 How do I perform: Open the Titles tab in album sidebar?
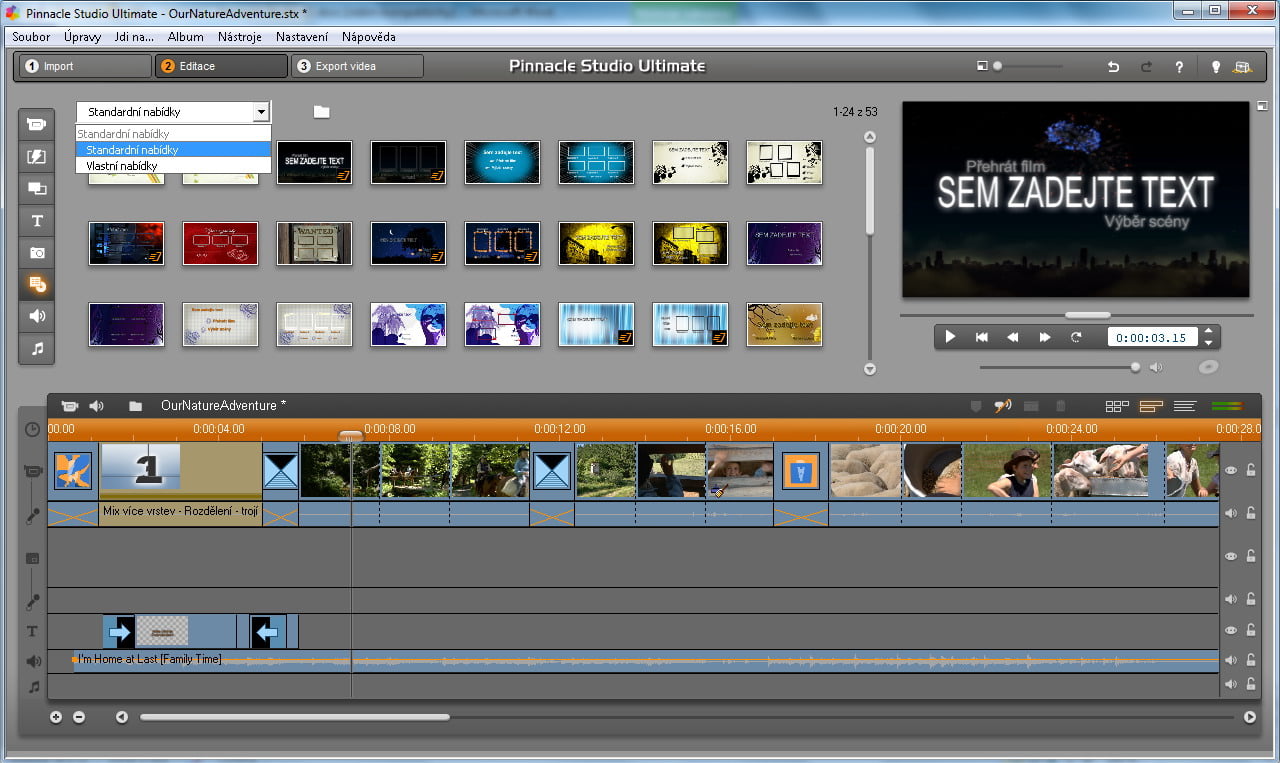37,221
